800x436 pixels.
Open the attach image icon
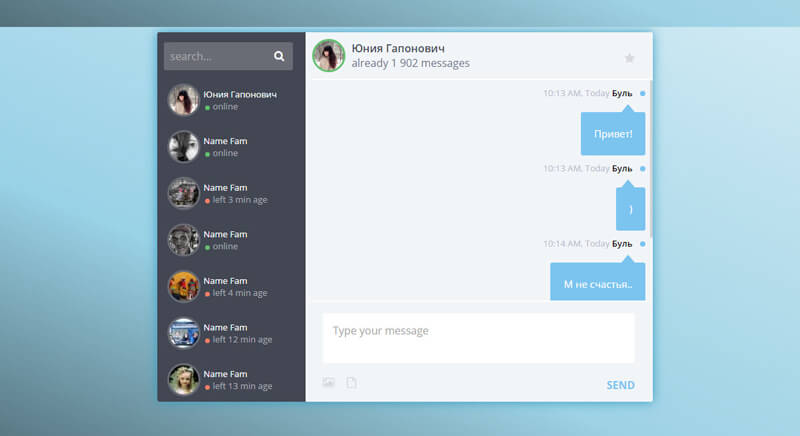point(329,382)
